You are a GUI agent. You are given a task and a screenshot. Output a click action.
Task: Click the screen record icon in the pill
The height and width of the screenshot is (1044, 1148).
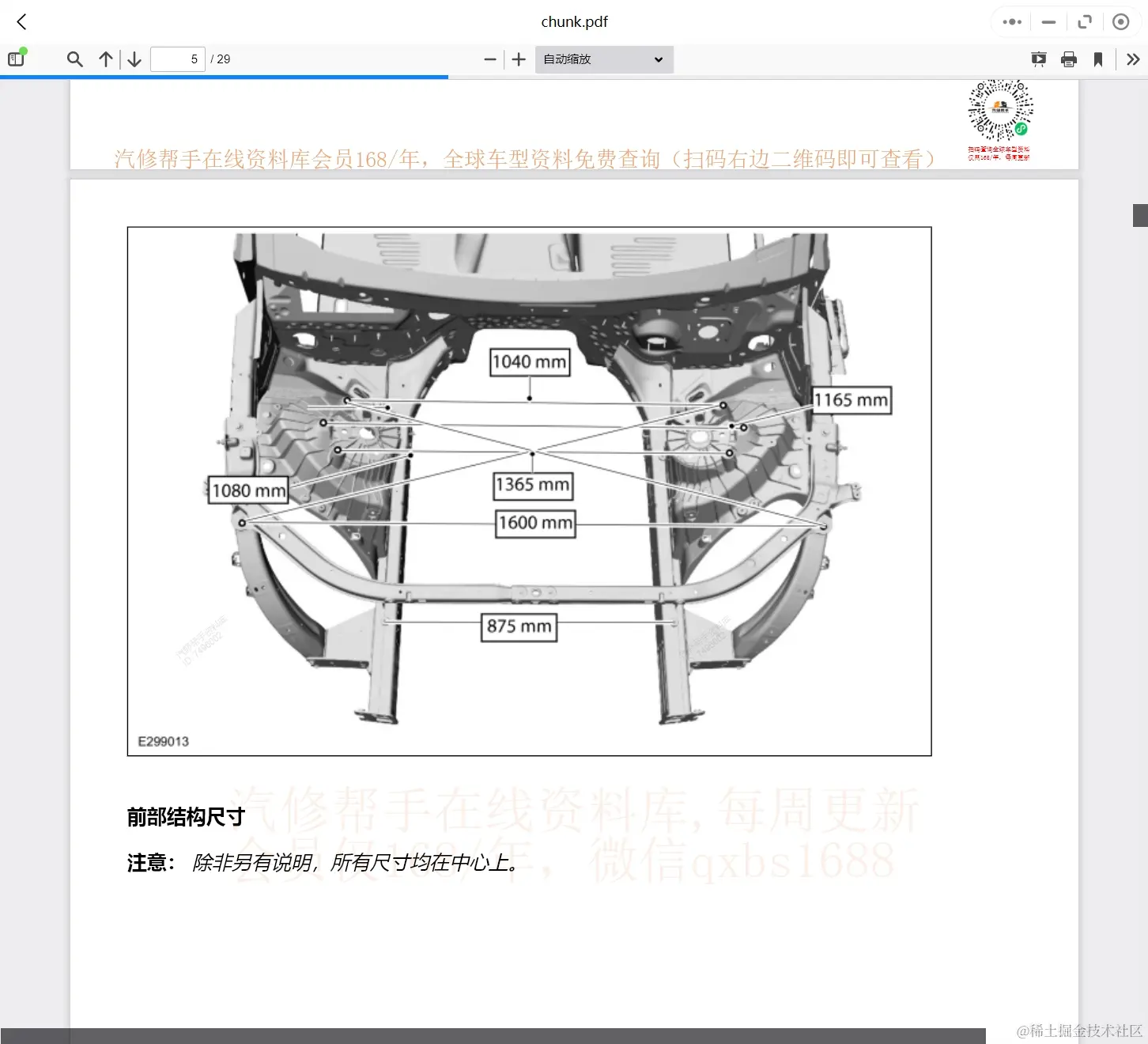coord(1121,21)
